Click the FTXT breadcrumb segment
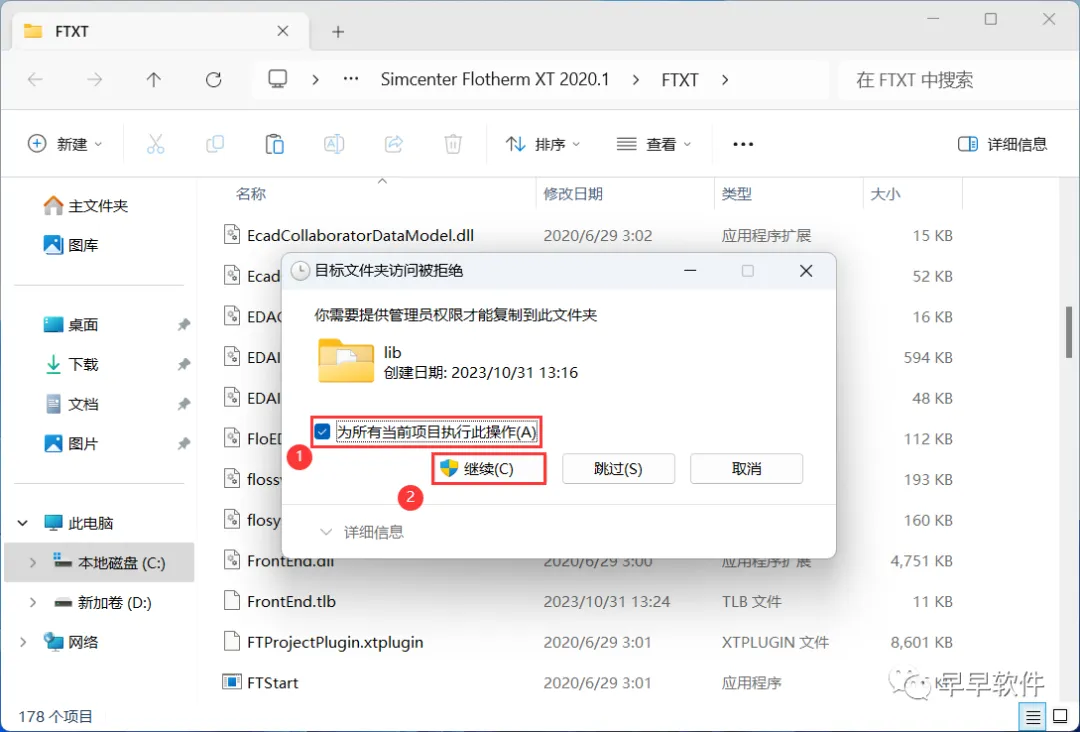Image resolution: width=1080 pixels, height=732 pixels. (x=680, y=80)
